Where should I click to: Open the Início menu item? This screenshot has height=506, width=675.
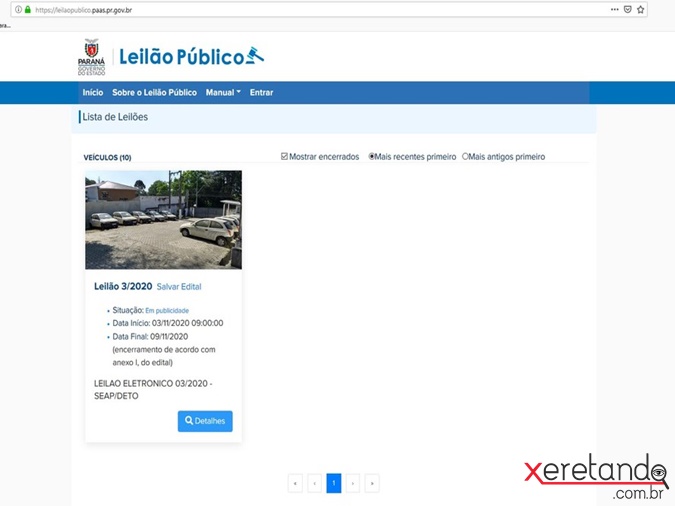click(92, 93)
